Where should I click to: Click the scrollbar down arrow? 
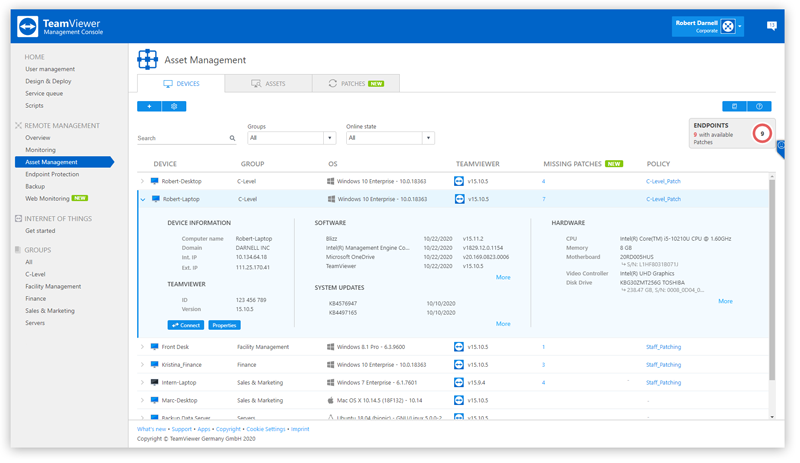tap(772, 417)
